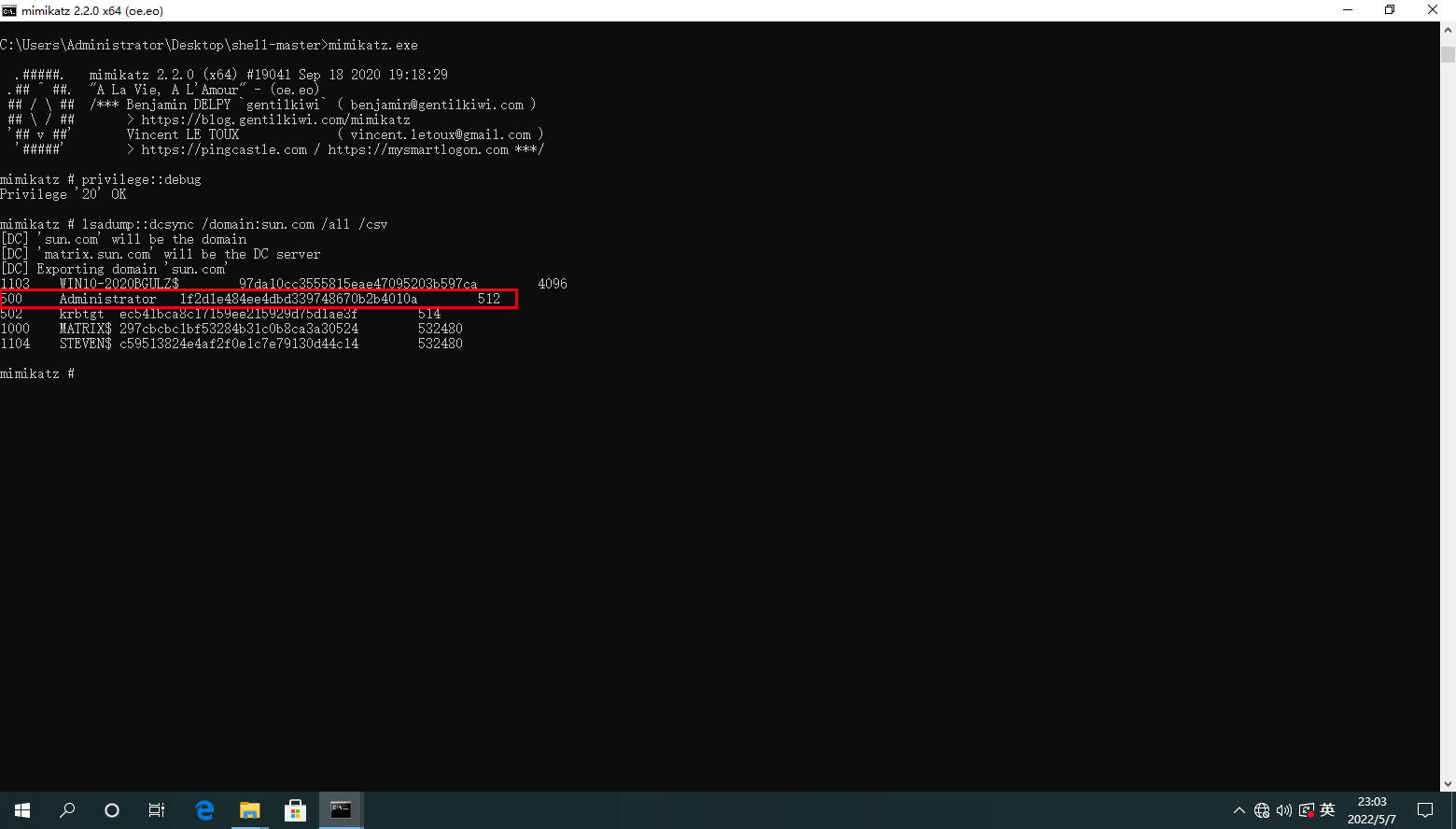Click the Administrator hash 1f2d1e484ee4dbd339748670b2b4010a
The width and height of the screenshot is (1456, 829).
pos(299,299)
